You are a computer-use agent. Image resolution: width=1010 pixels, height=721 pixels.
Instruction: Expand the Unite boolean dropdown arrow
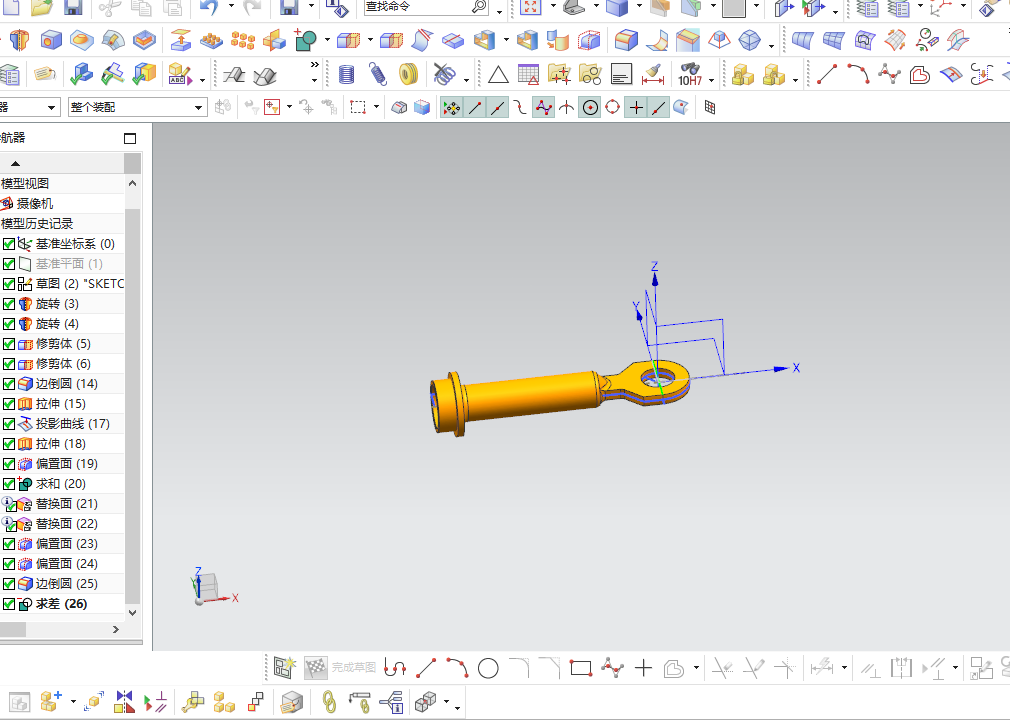(x=327, y=41)
